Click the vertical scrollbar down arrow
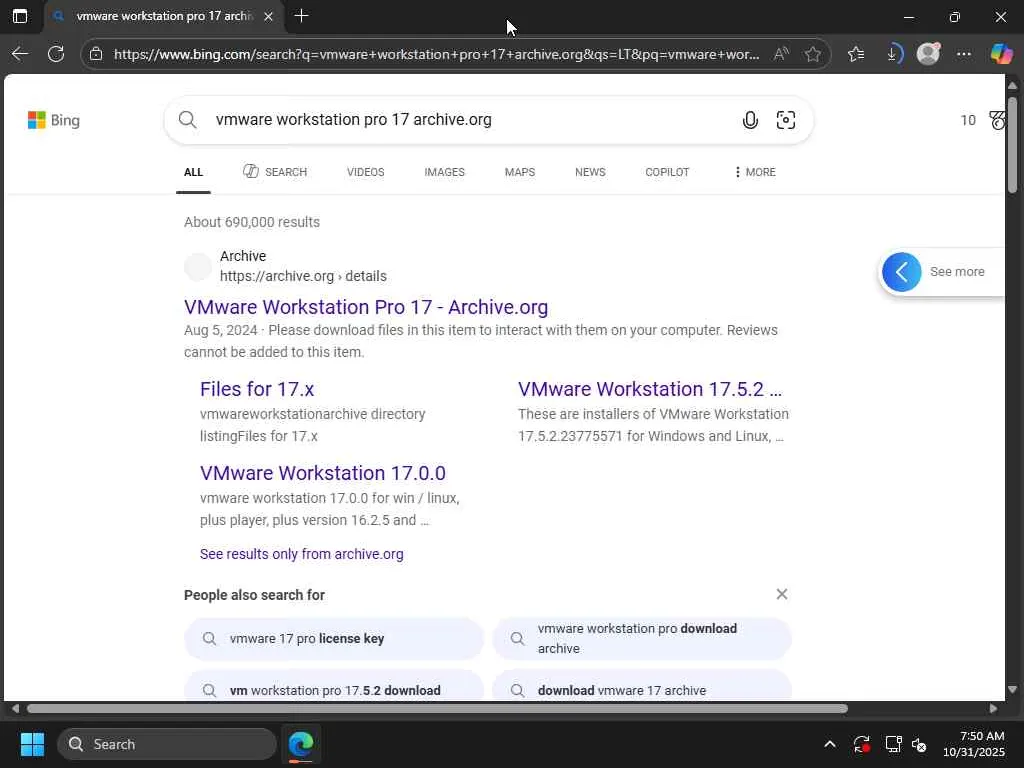1024x768 pixels. (1012, 690)
